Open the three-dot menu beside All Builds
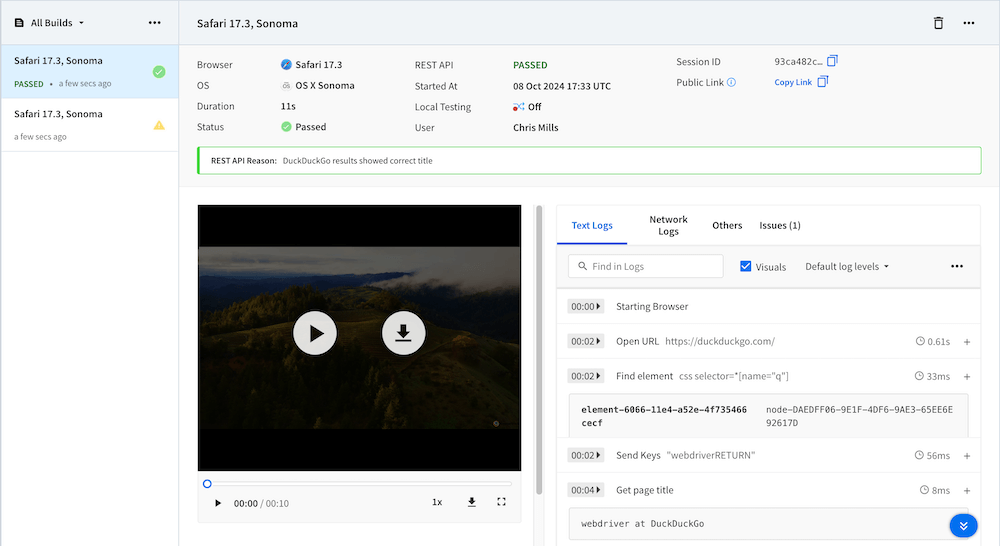Screen dimensions: 1000x546 pos(154,22)
